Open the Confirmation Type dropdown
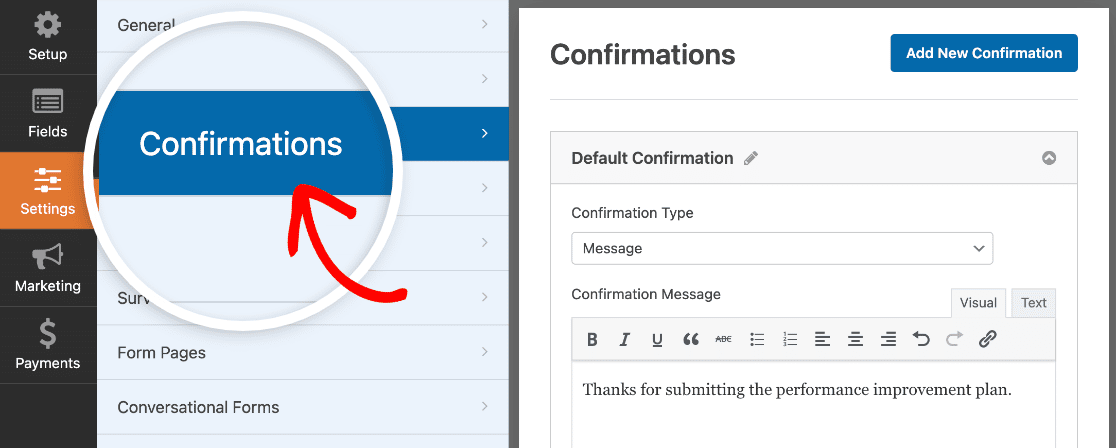Viewport: 1116px width, 448px height. [x=781, y=249]
